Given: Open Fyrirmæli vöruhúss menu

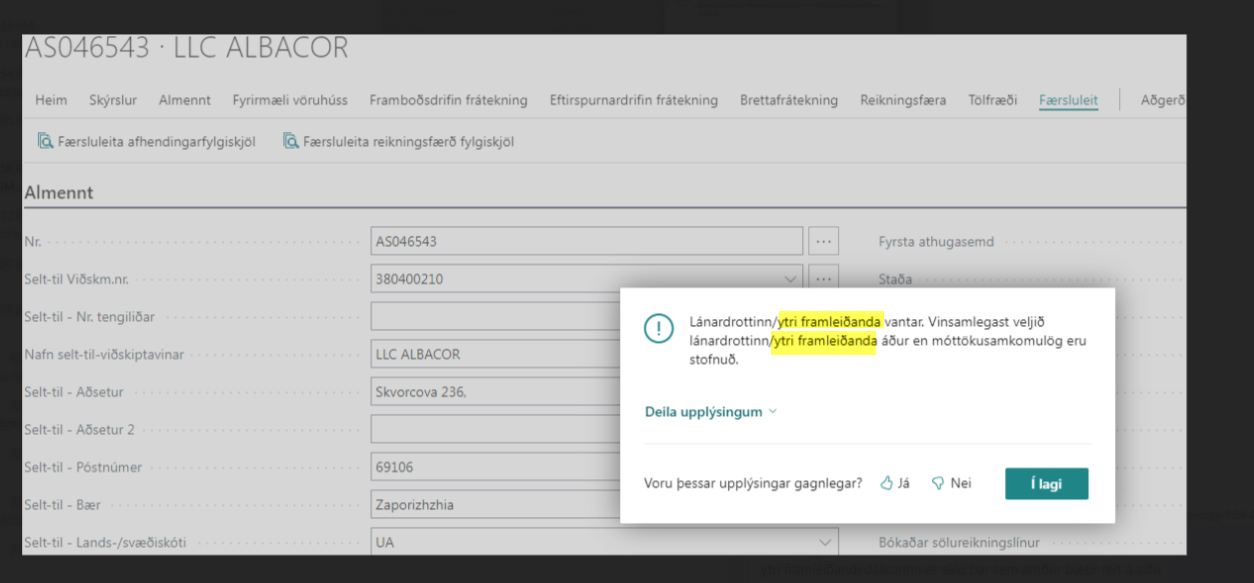Looking at the screenshot, I should 290,100.
